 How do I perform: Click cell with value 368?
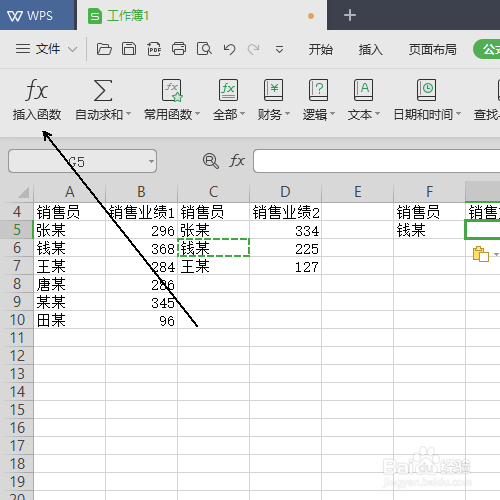pyautogui.click(x=141, y=248)
